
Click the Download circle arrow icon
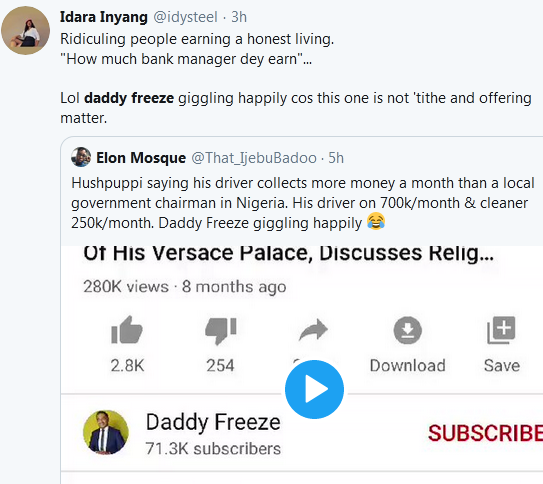408,330
